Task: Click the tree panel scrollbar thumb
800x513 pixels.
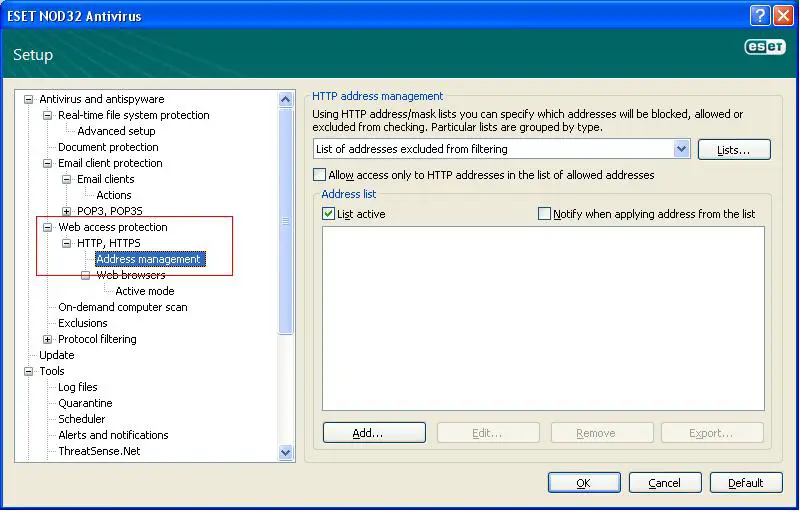Action: [286, 221]
